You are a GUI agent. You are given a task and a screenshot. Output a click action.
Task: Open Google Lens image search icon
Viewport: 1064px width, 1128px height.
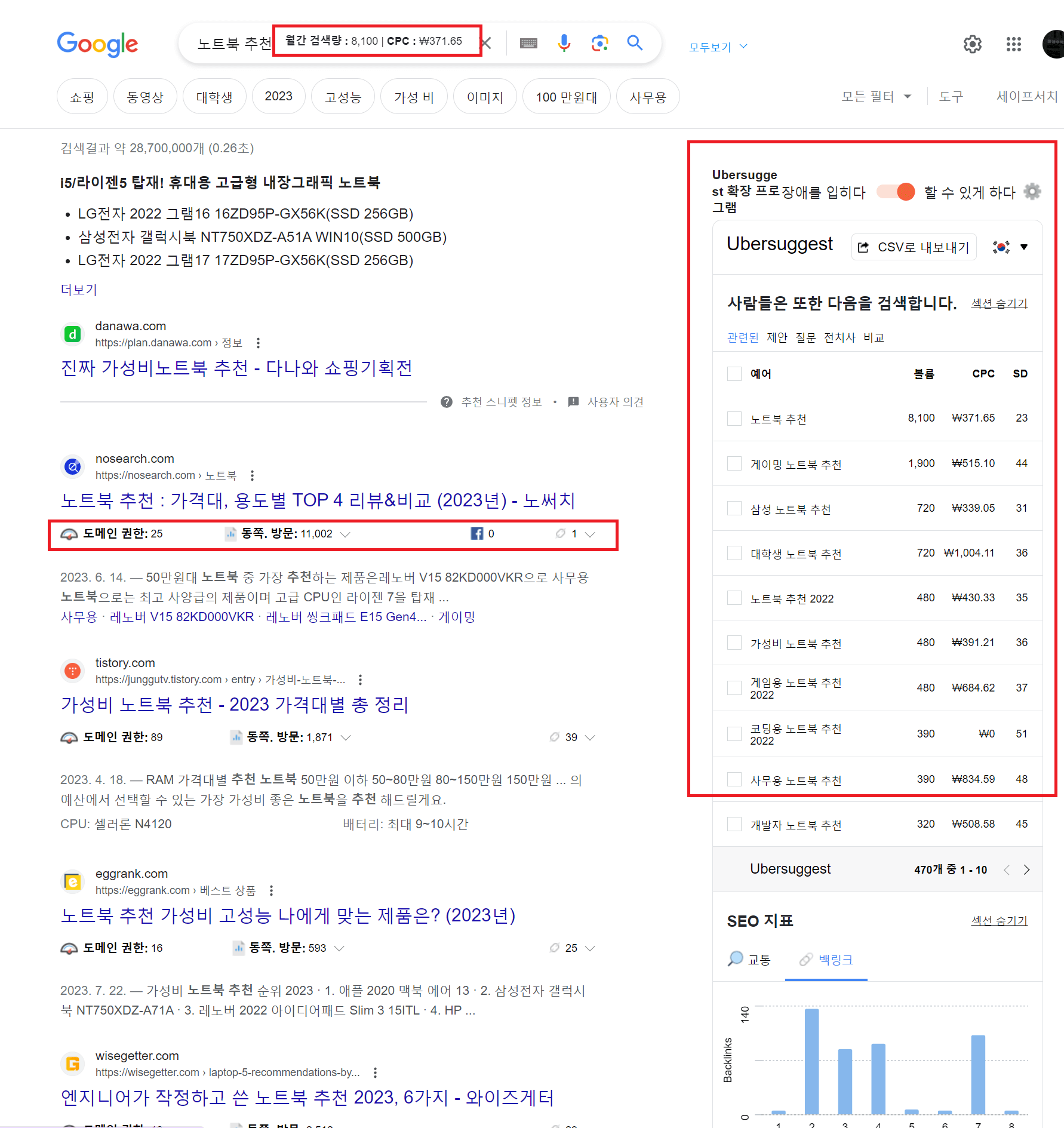[x=599, y=43]
